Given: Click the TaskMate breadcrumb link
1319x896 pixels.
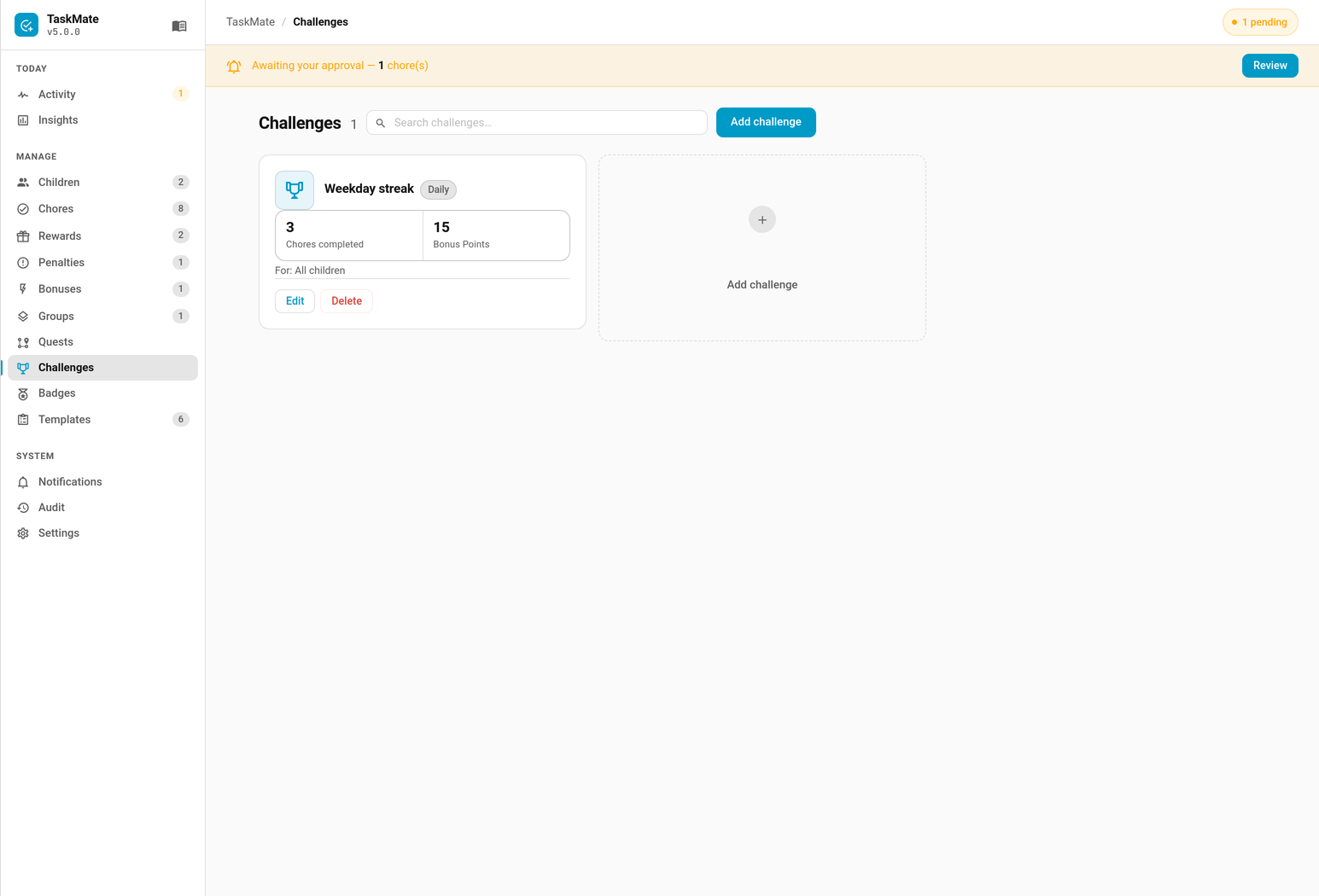Looking at the screenshot, I should click(x=250, y=22).
